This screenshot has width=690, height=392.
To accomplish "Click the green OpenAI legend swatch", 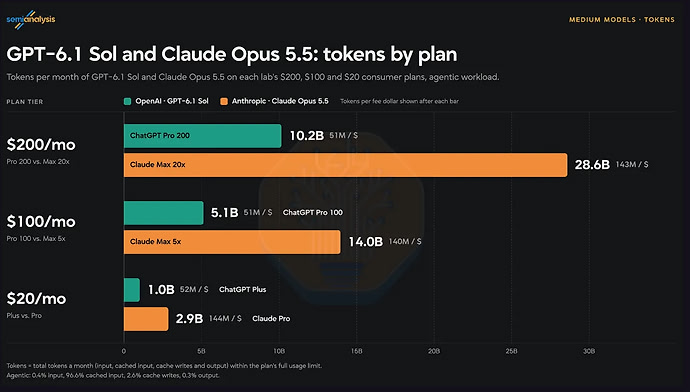I will click(128, 102).
